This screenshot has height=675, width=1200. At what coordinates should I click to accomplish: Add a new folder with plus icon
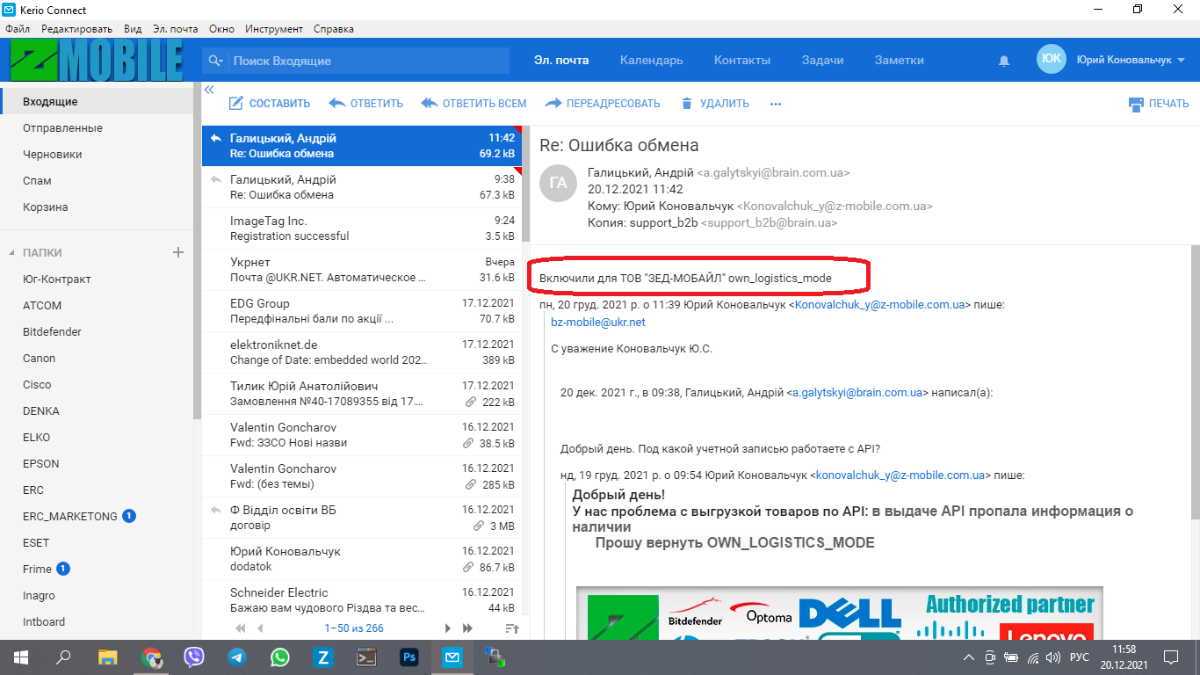click(178, 252)
